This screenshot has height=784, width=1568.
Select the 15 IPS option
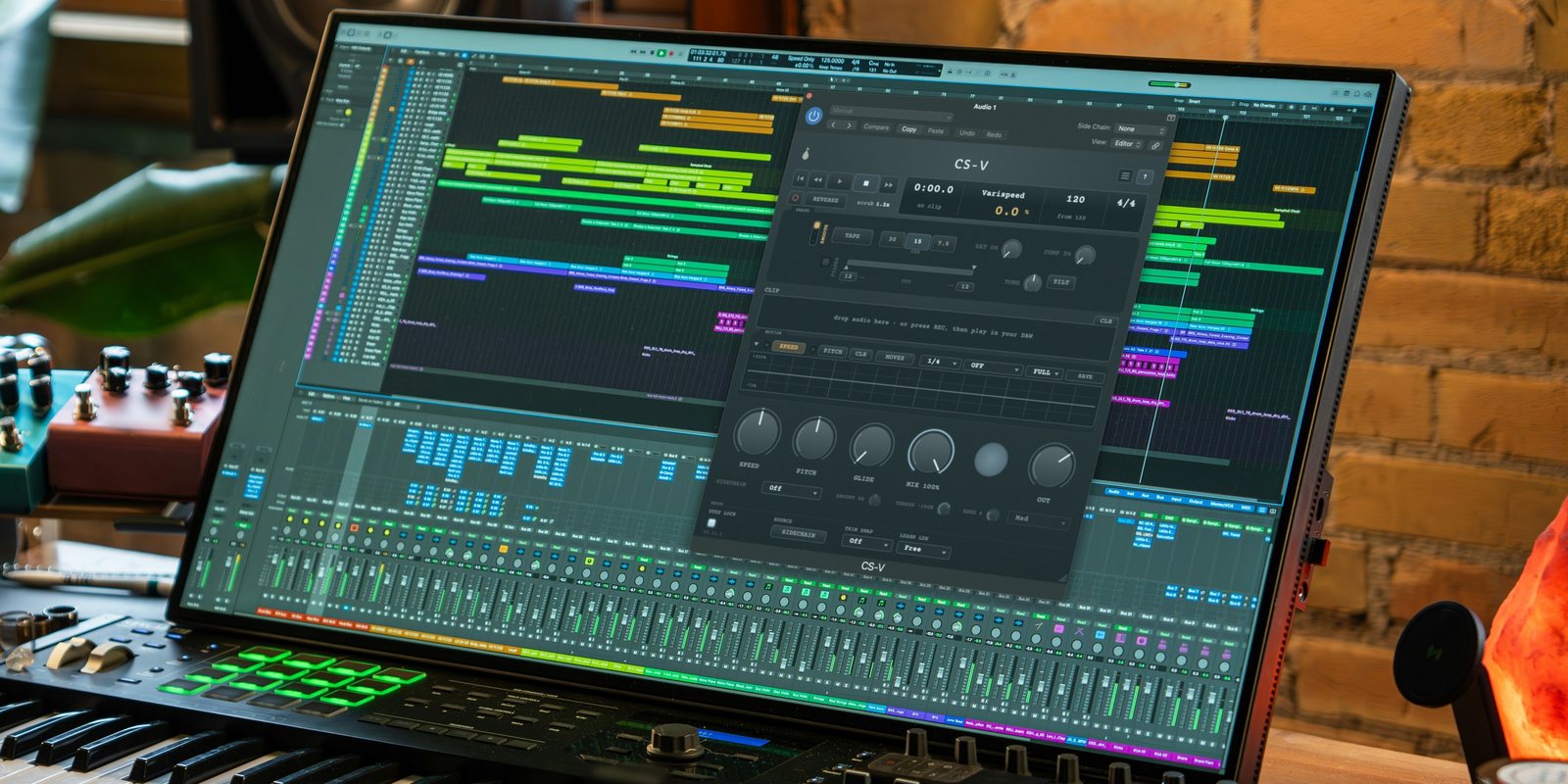pyautogui.click(x=917, y=241)
